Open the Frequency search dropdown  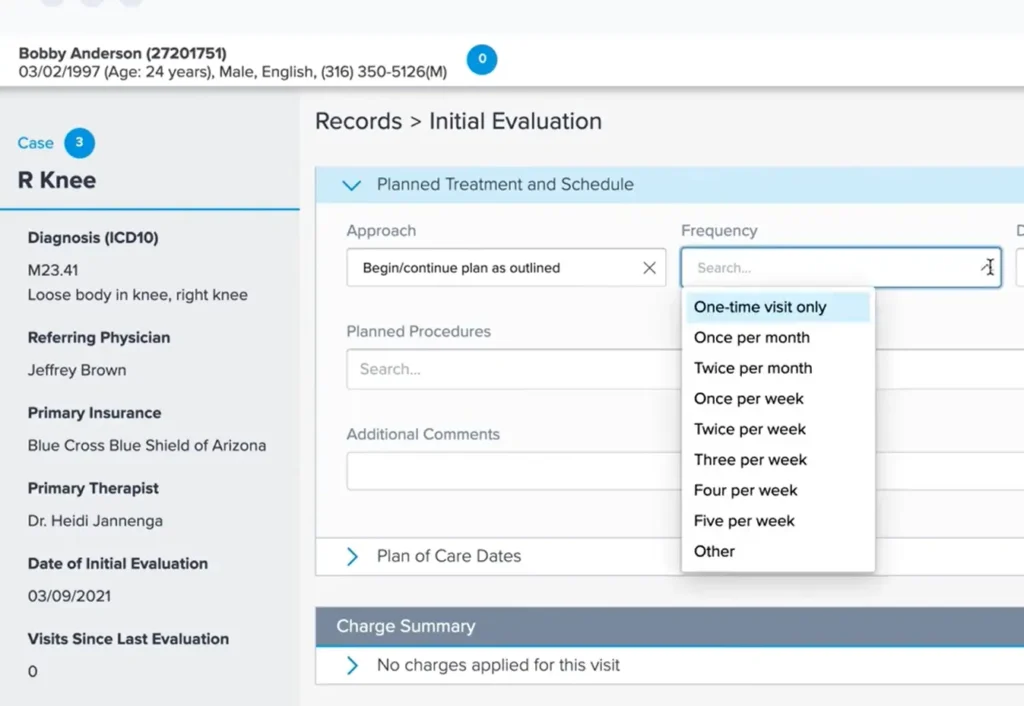(840, 268)
